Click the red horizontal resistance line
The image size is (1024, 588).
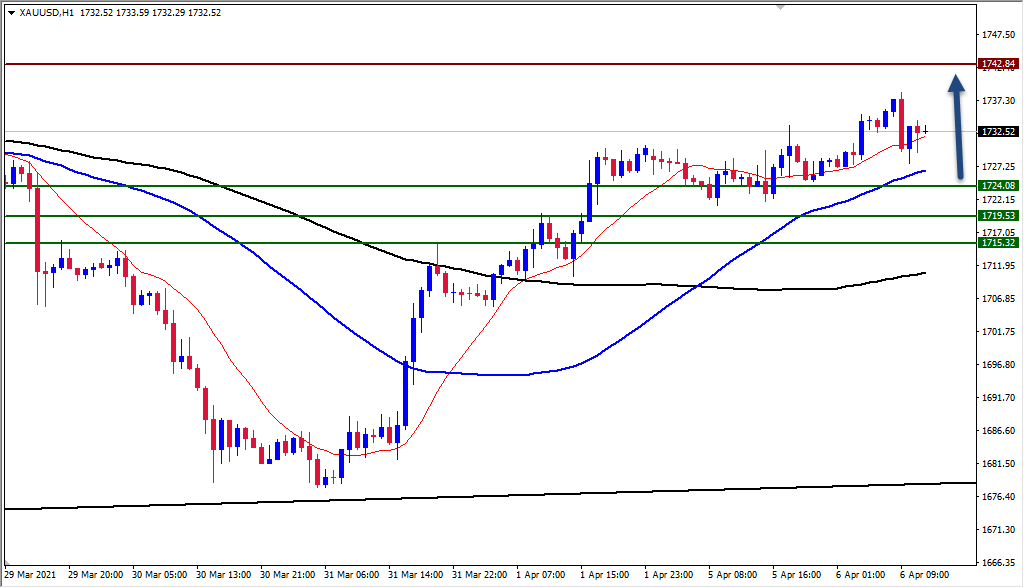tap(490, 64)
